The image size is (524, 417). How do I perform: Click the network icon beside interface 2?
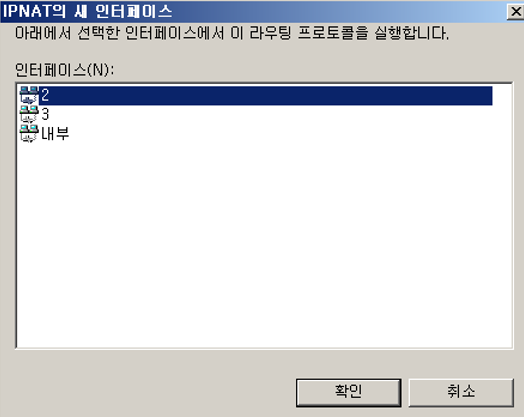click(29, 95)
